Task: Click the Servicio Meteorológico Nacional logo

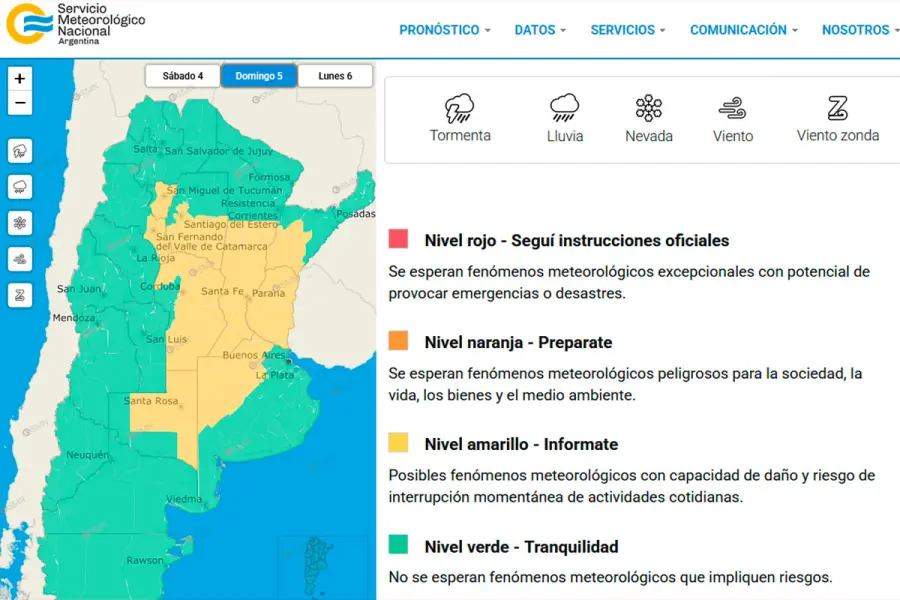Action: [x=75, y=24]
